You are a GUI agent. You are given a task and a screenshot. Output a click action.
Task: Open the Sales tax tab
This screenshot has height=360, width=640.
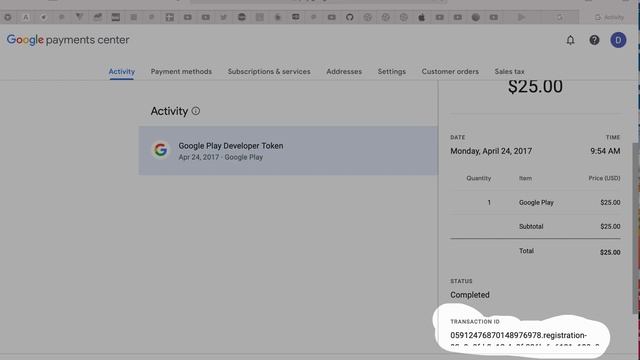click(x=509, y=71)
